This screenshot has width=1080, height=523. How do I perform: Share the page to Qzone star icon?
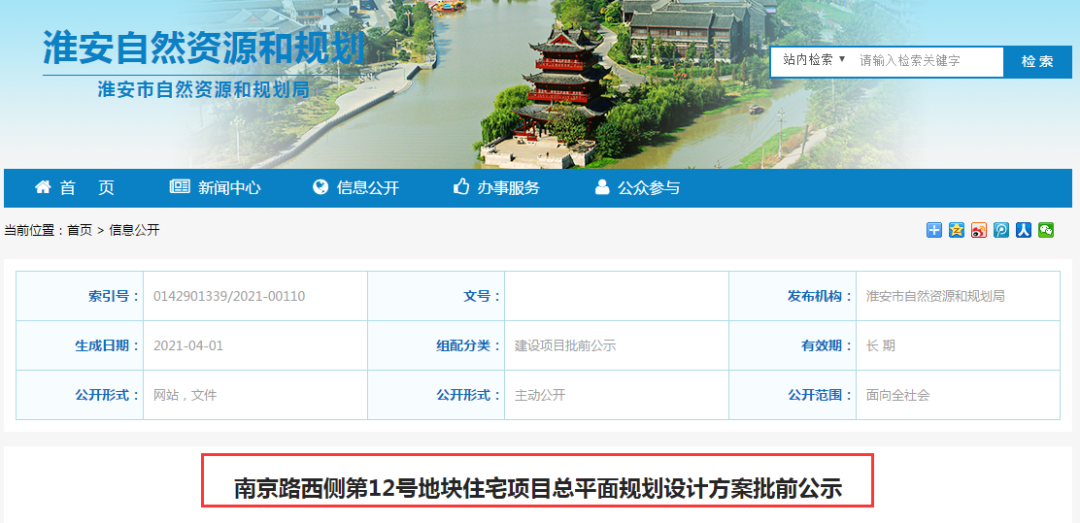(956, 230)
